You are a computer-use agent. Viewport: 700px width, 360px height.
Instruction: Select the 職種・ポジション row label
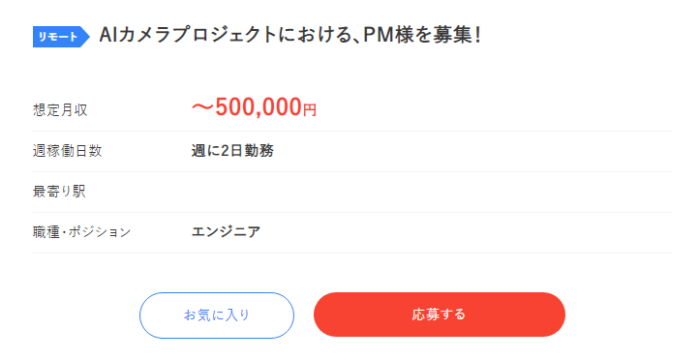[82, 232]
